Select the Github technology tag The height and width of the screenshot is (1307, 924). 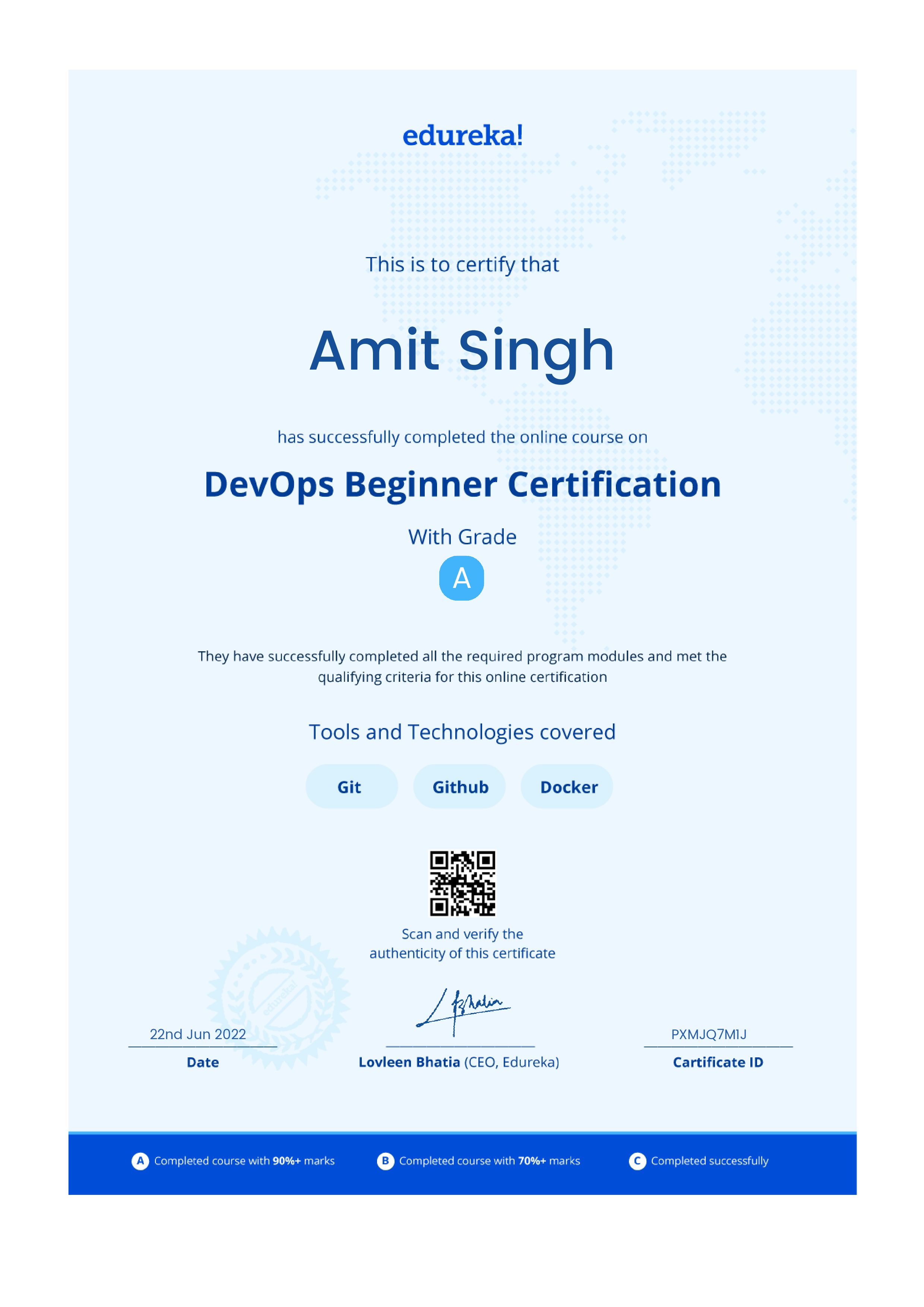(459, 786)
